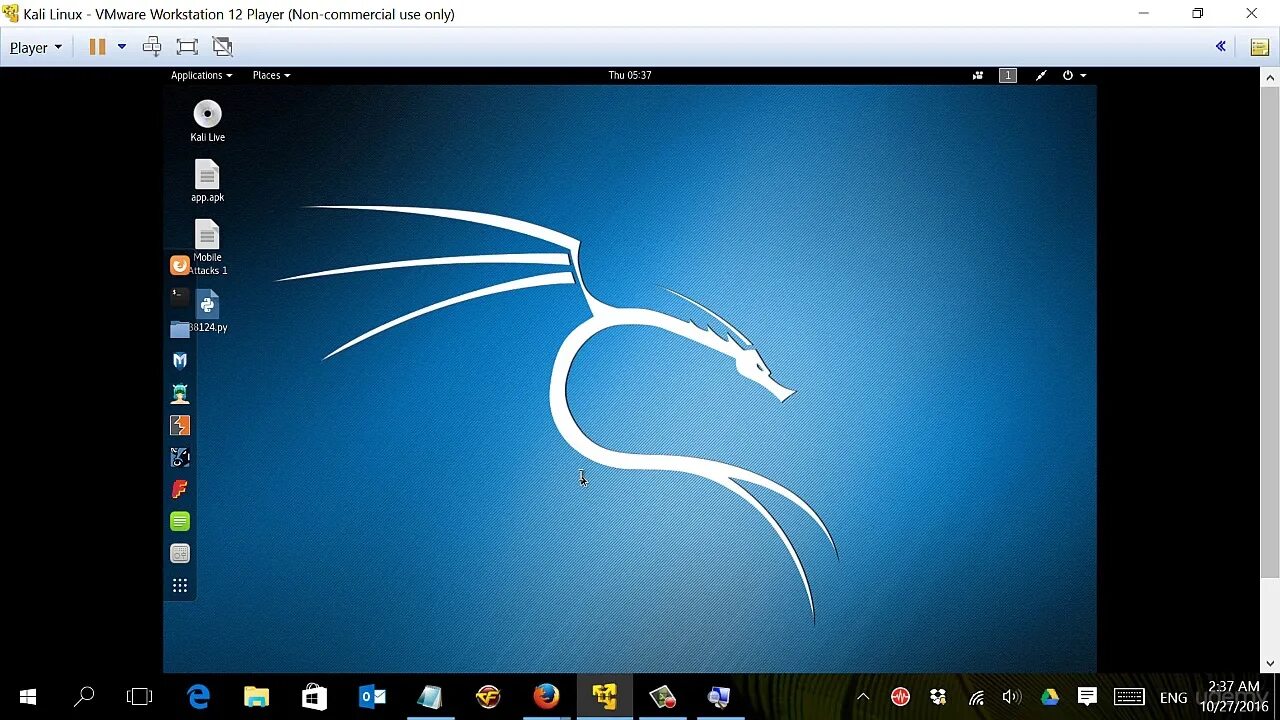
Task: Switch to Firefox from the taskbar
Action: coord(546,697)
